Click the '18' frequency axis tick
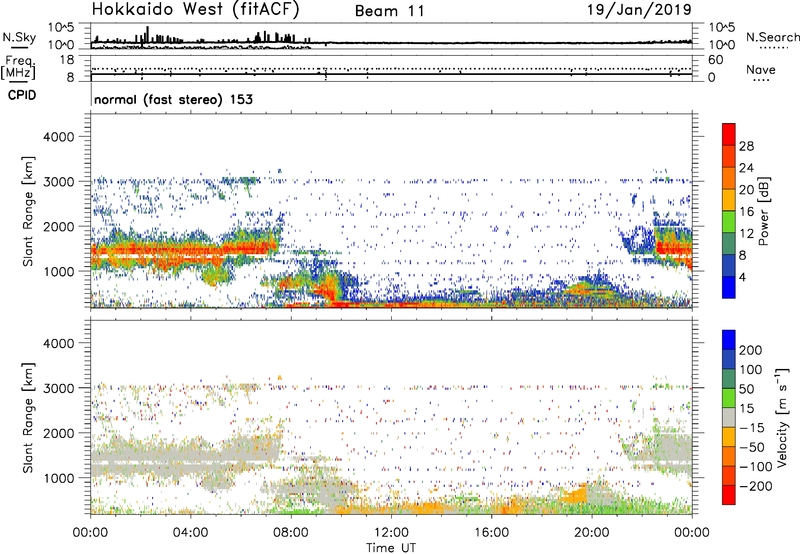800x554 pixels. coord(67,60)
